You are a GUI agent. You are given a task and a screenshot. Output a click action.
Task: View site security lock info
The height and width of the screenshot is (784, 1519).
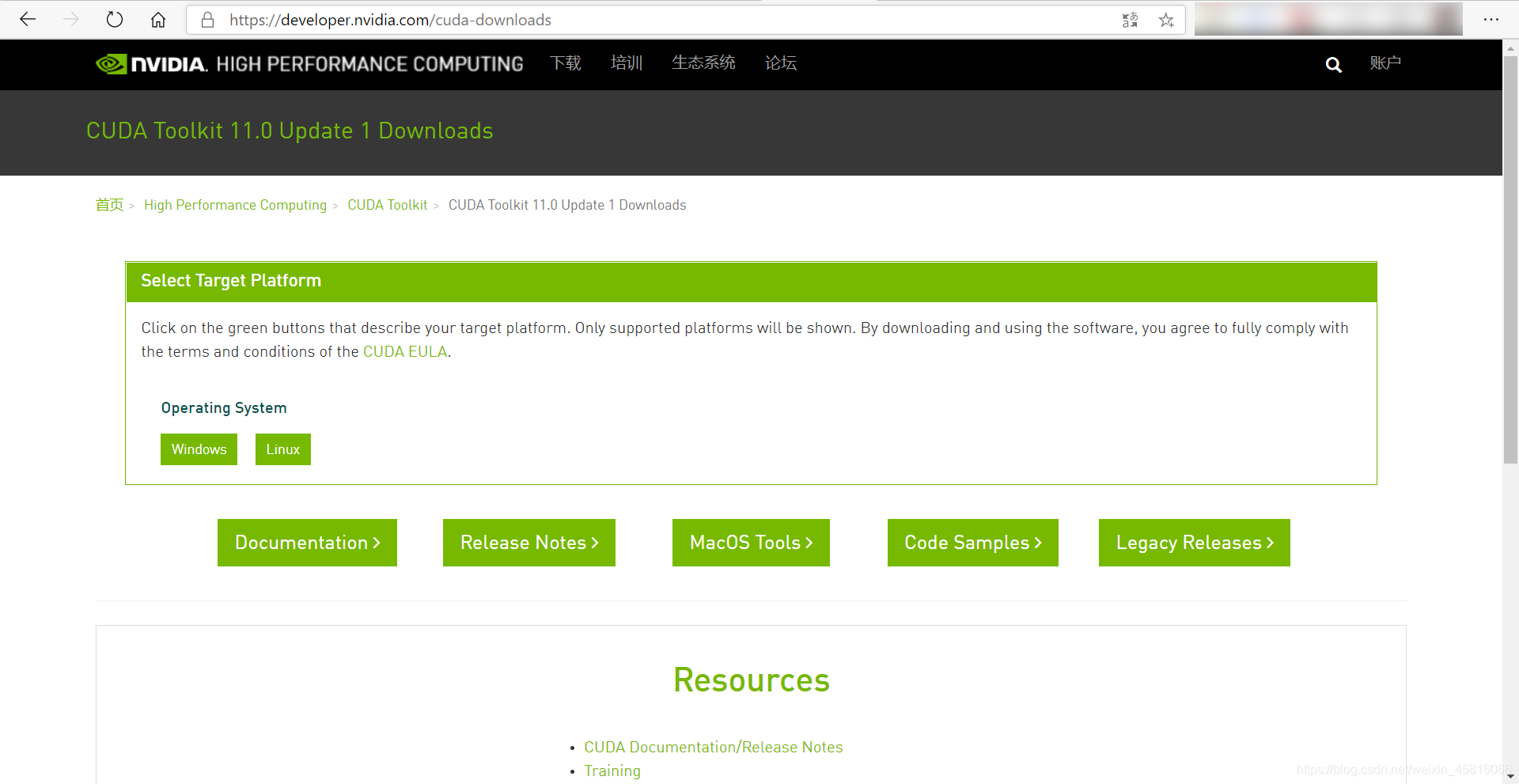[208, 20]
